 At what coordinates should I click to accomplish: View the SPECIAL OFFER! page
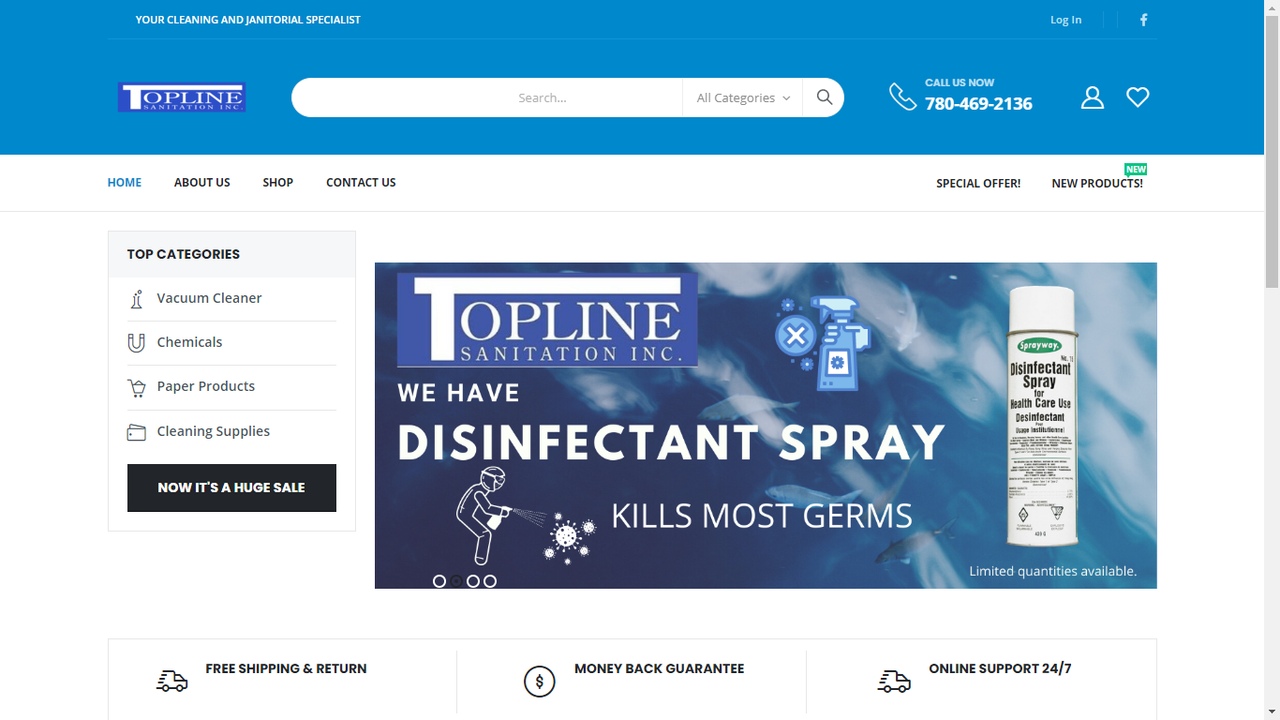[978, 183]
